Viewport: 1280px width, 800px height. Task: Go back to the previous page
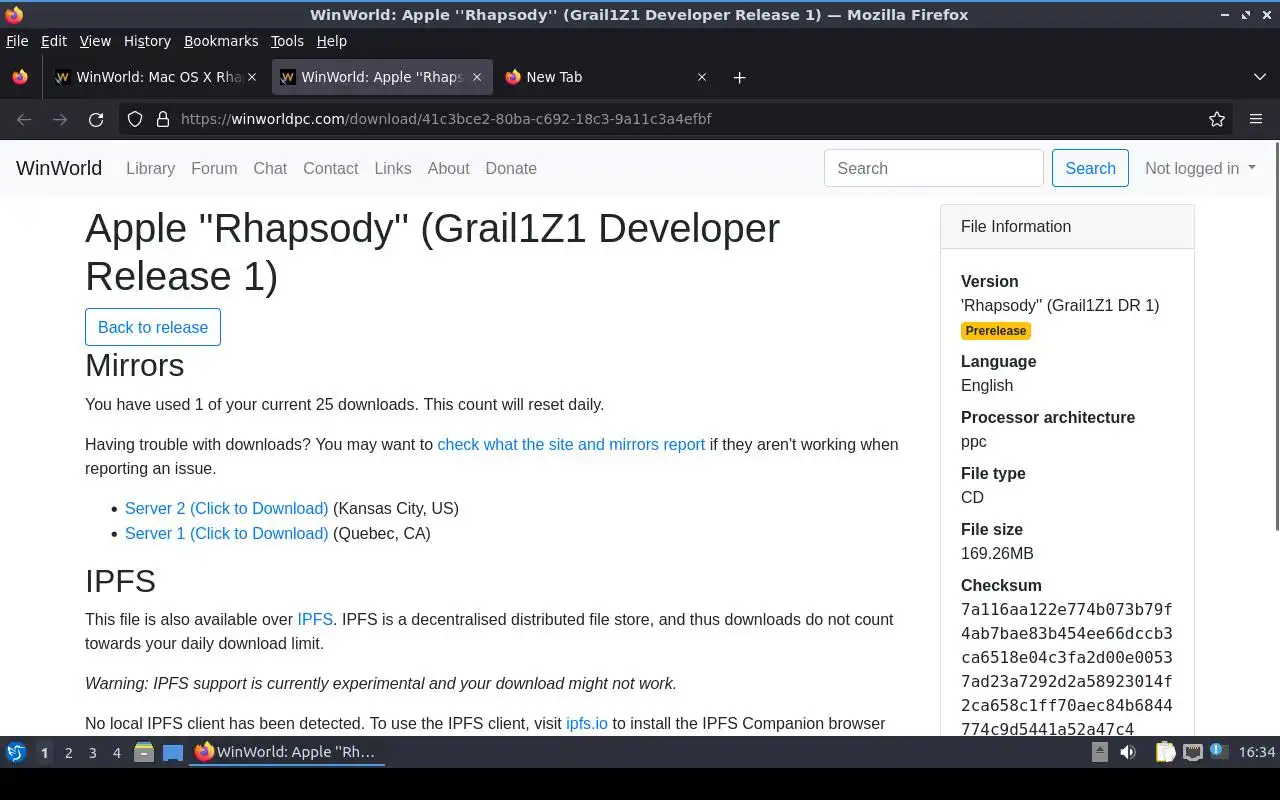pyautogui.click(x=24, y=119)
